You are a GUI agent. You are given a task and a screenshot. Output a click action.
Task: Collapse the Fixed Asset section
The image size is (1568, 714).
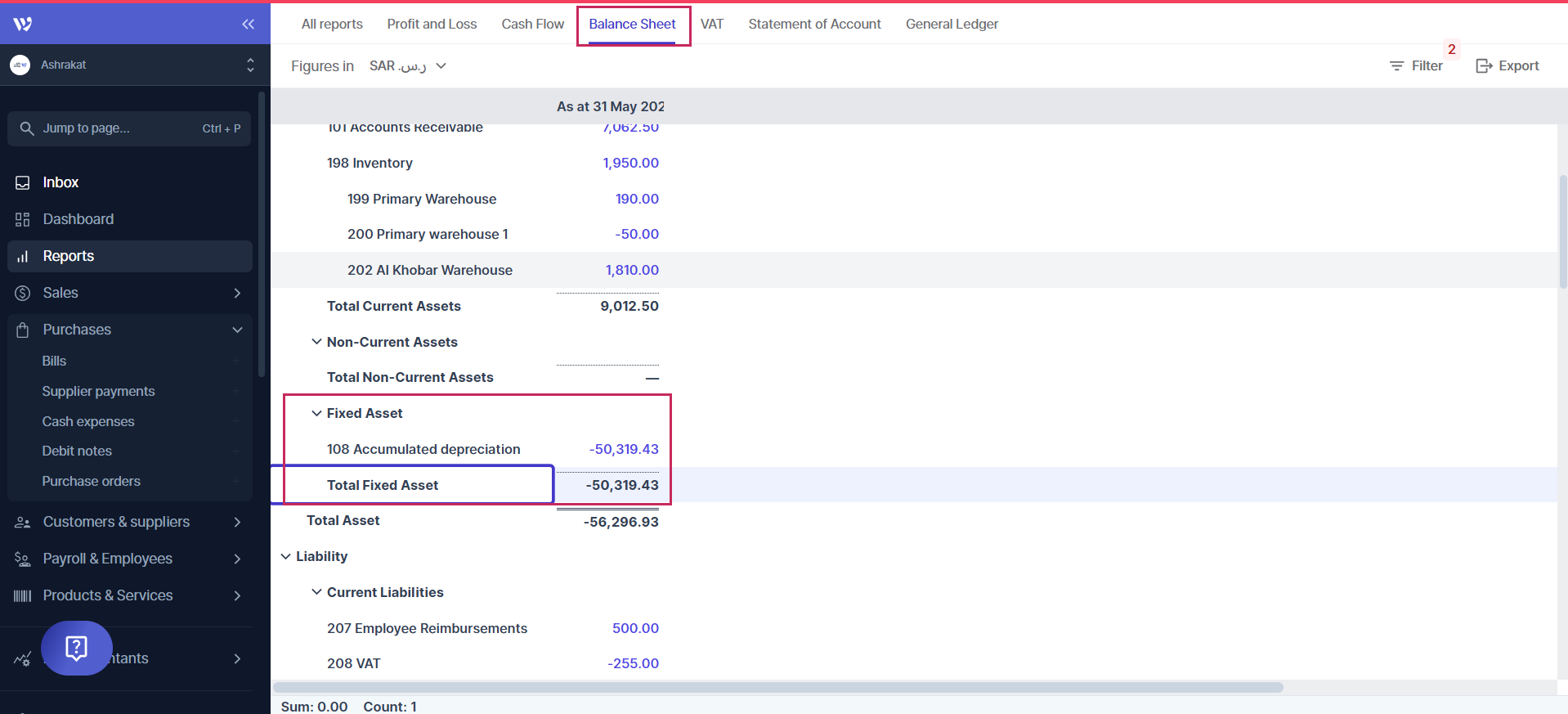316,414
